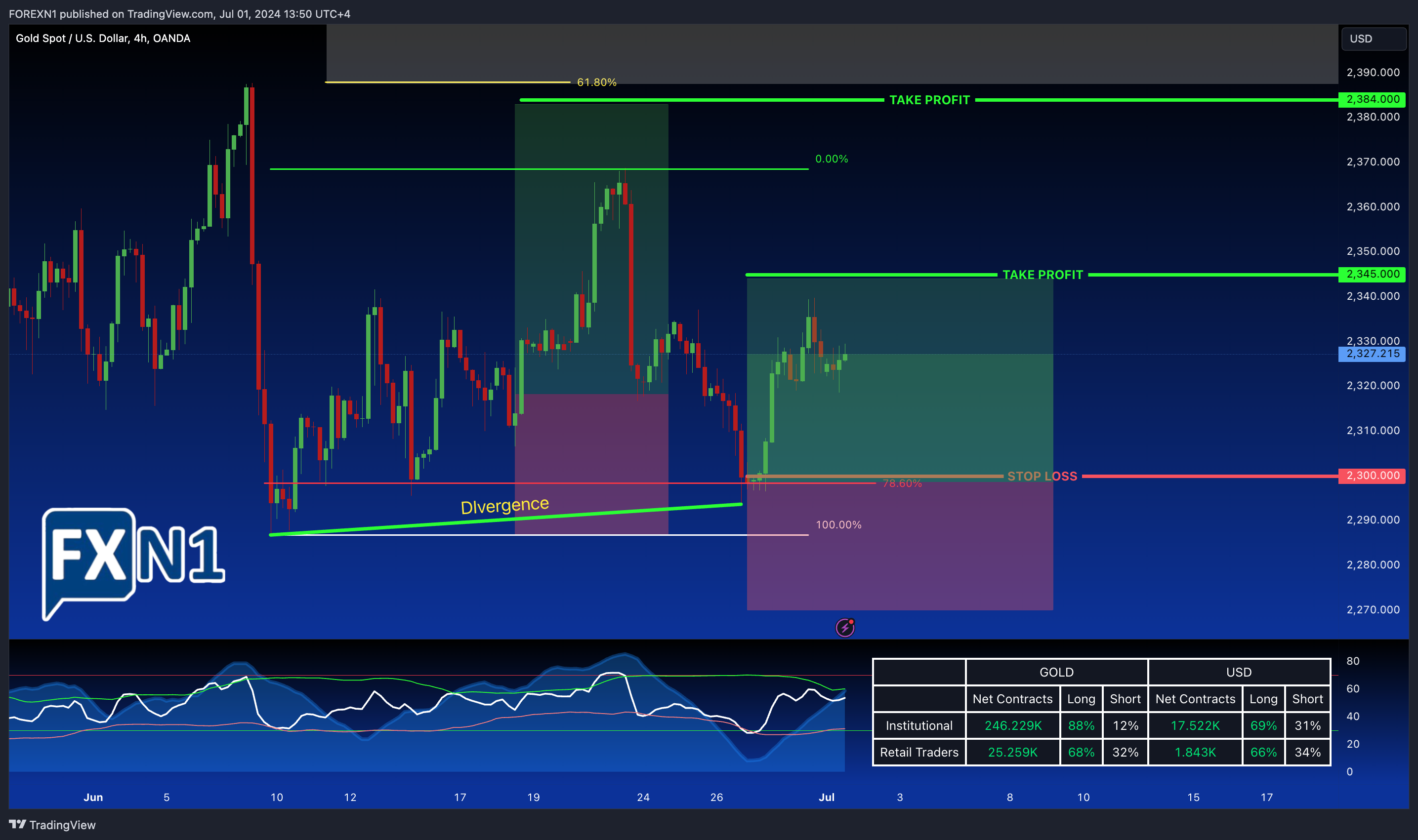Click the Jul label on time axis

click(826, 797)
